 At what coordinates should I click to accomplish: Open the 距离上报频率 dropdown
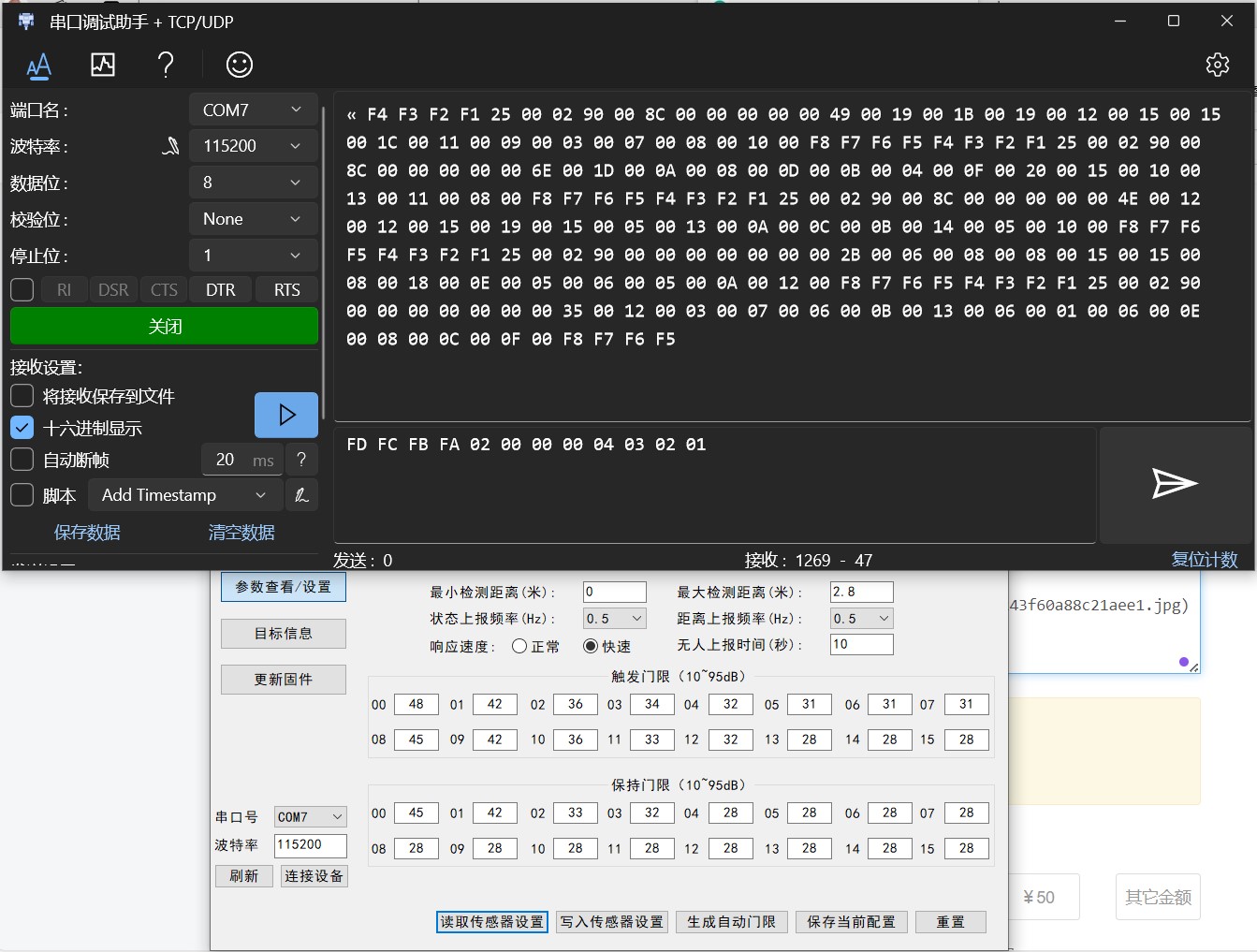click(x=862, y=619)
